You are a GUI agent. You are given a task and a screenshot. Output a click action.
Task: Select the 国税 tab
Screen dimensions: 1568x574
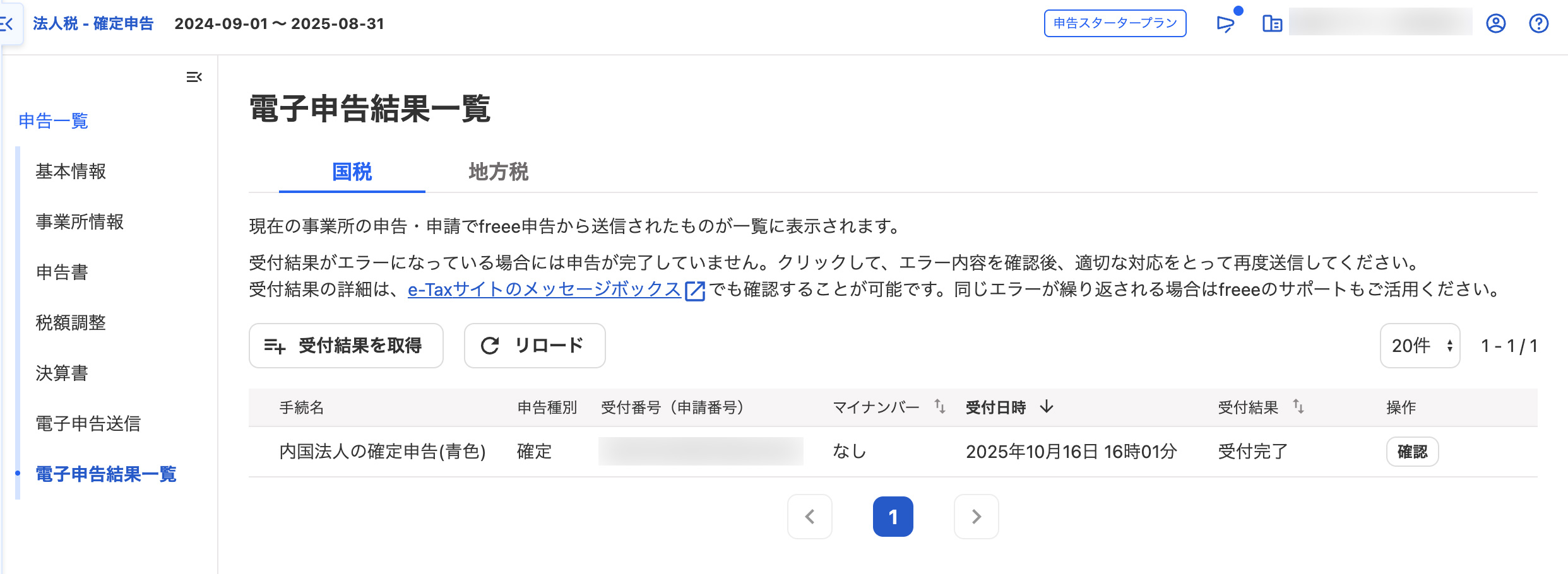tap(352, 172)
